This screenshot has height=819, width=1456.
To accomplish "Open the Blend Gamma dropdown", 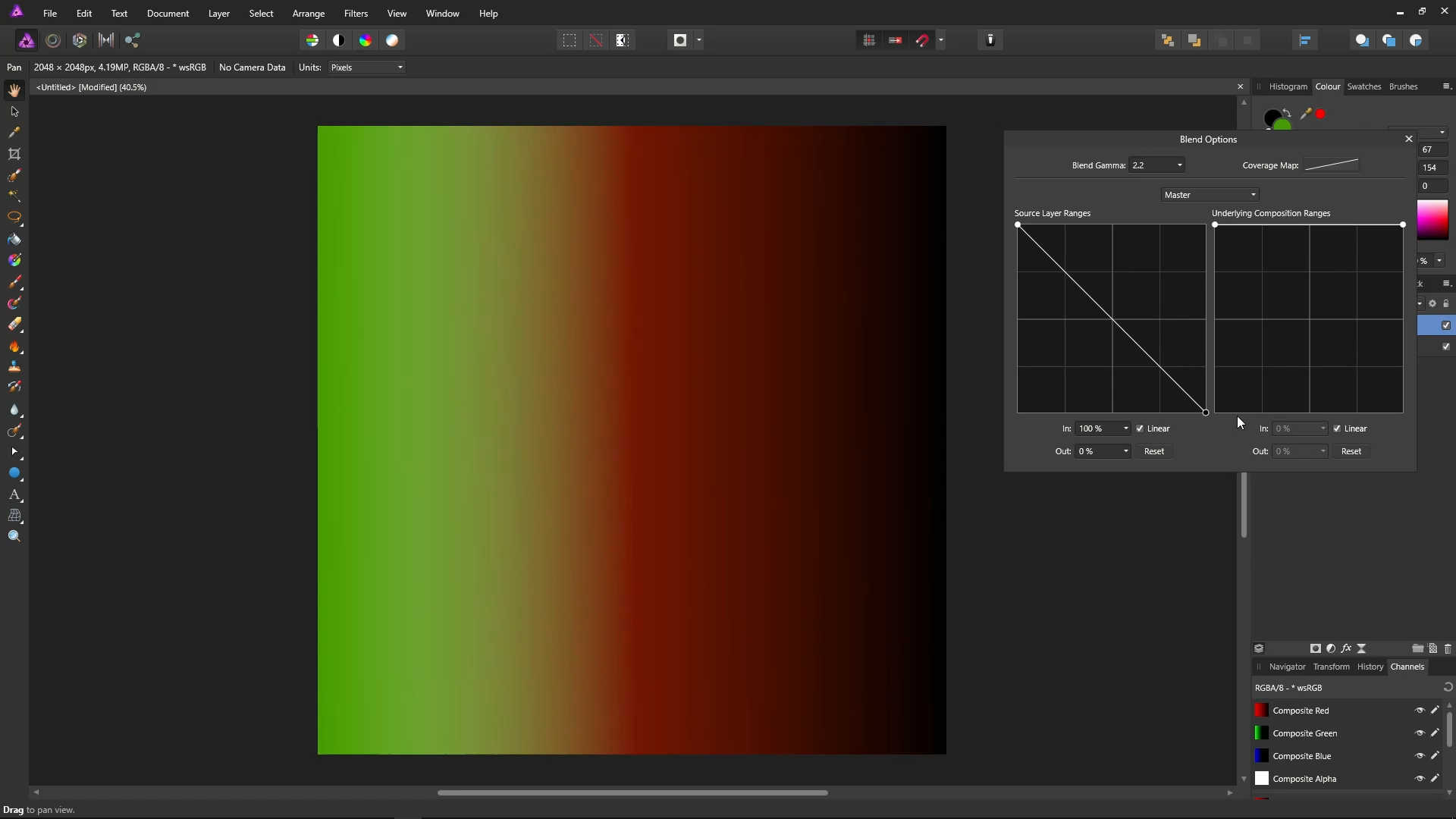I will coord(1179,165).
